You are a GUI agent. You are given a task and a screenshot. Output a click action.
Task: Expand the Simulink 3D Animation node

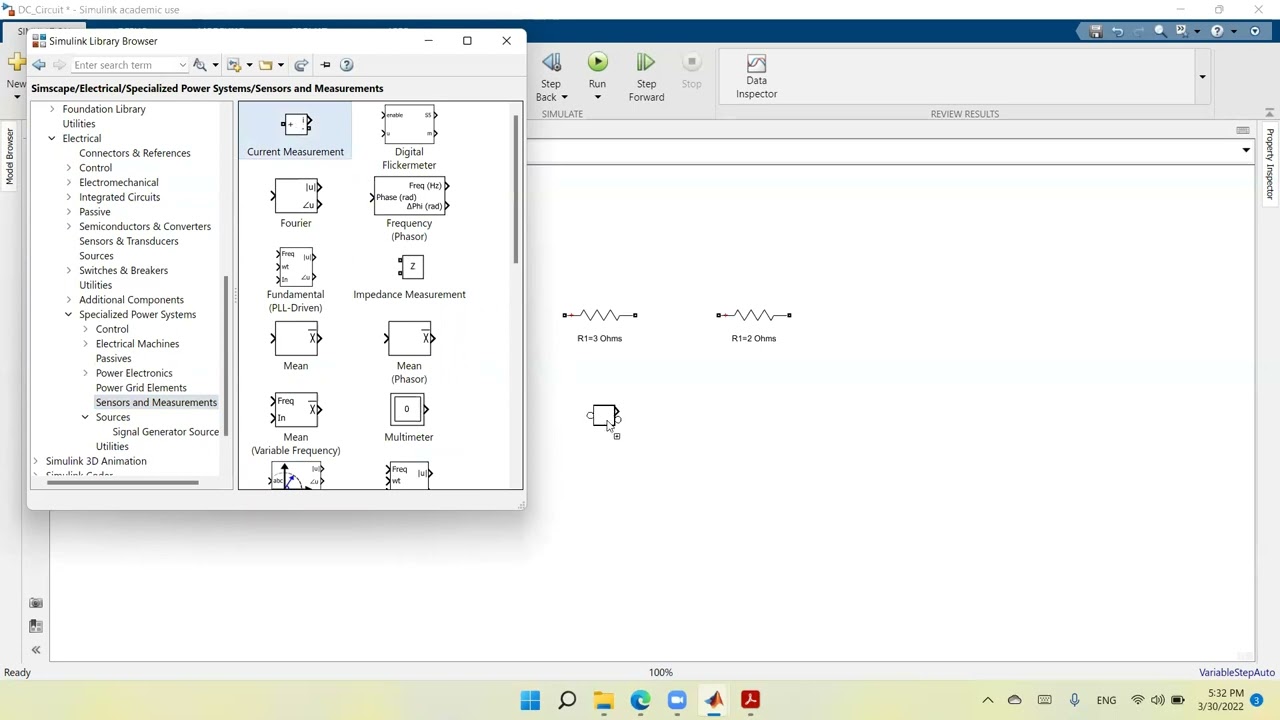36,461
